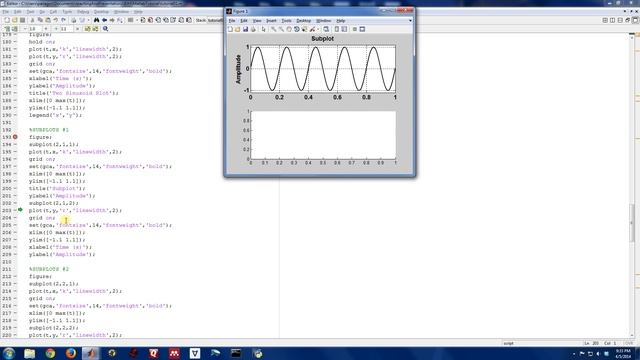Click Clear all breakpoints icon in Editor toolbar
This screenshot has height=360, width=640.
point(150,20)
